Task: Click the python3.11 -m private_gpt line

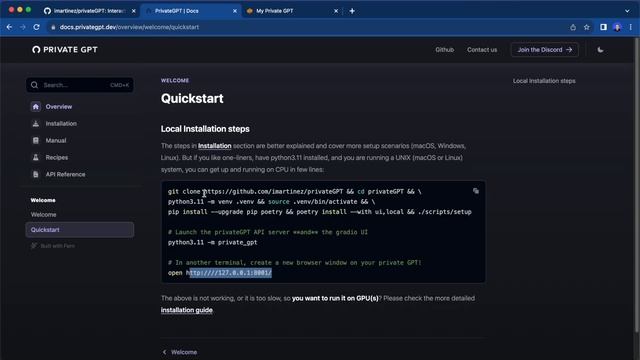Action: point(213,242)
